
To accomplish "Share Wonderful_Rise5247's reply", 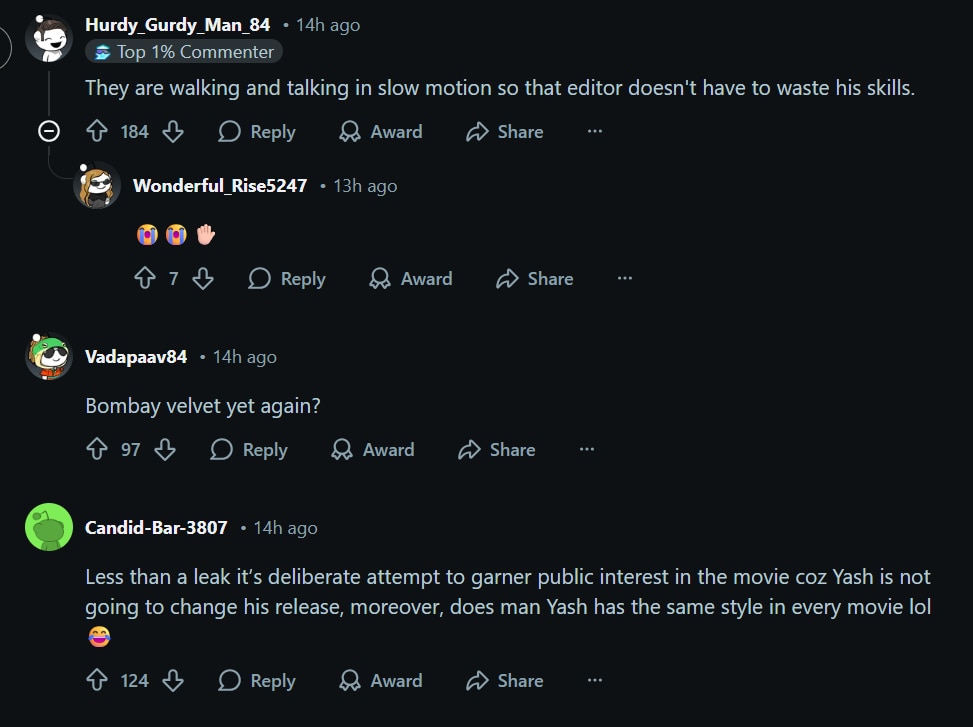I will (x=535, y=279).
